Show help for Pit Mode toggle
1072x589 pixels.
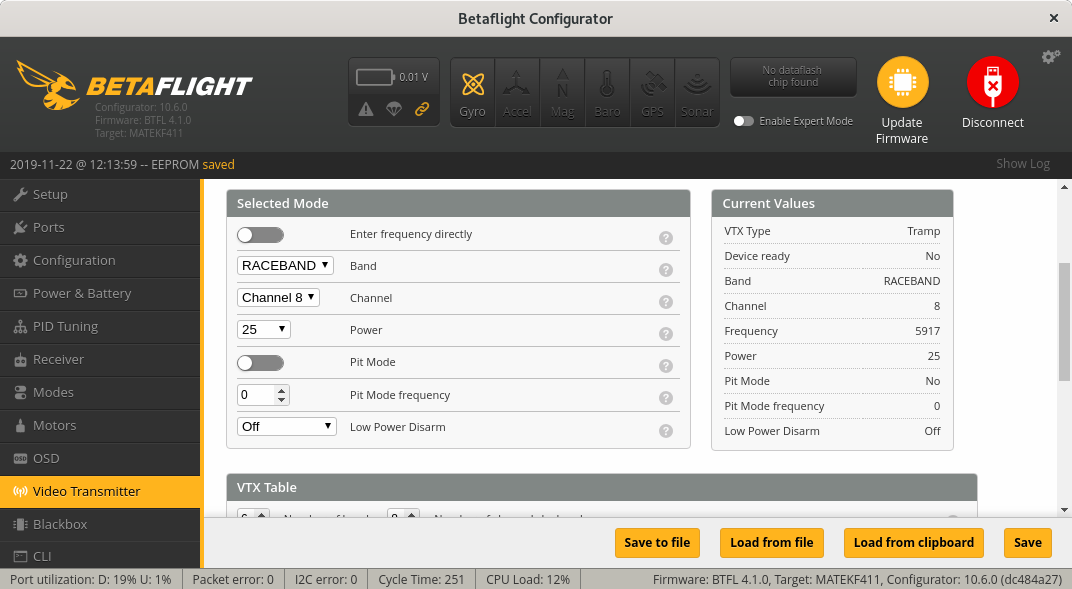666,366
